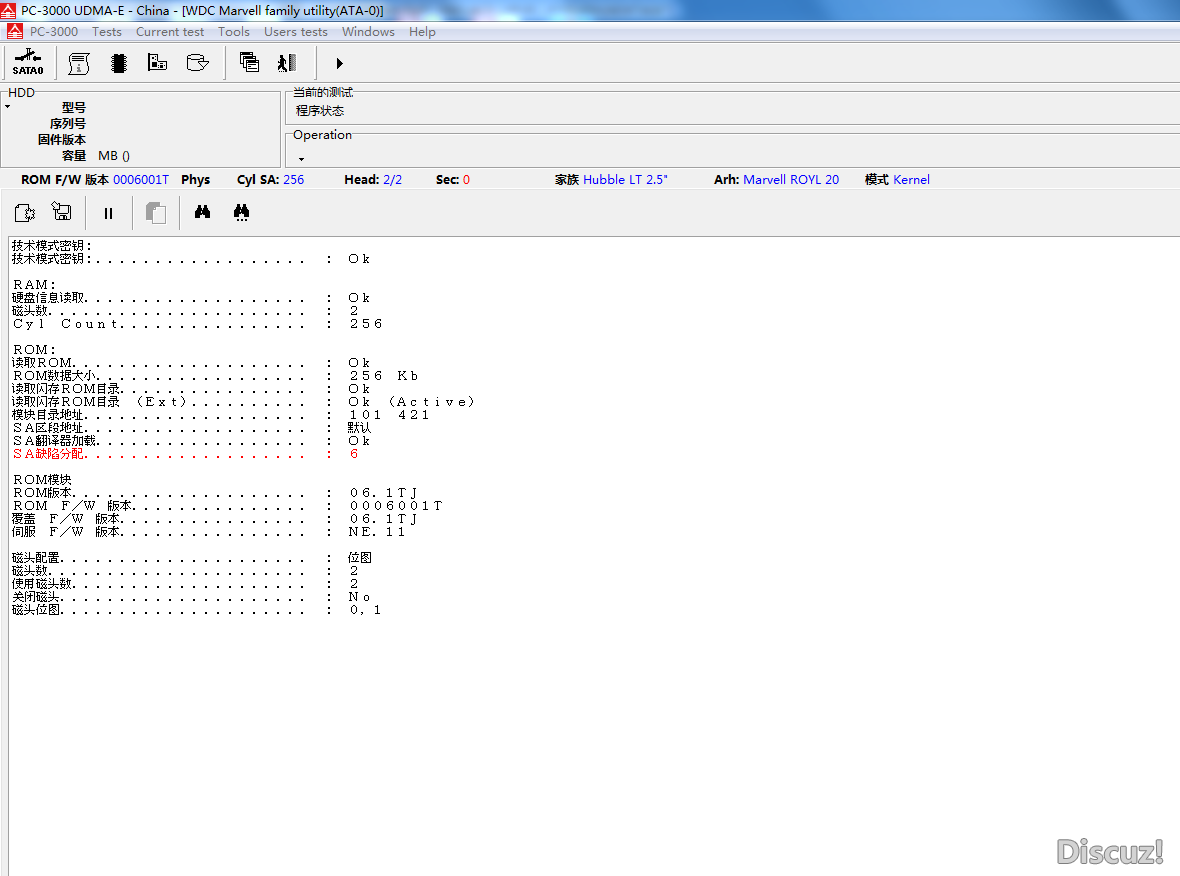
Task: Click the 伺服 F/W 版本 NE.11 line
Action: click(x=208, y=532)
